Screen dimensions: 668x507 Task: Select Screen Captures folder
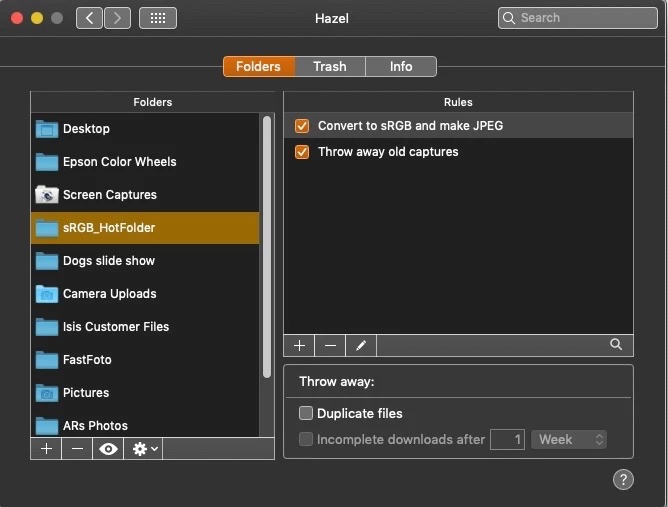tap(145, 195)
